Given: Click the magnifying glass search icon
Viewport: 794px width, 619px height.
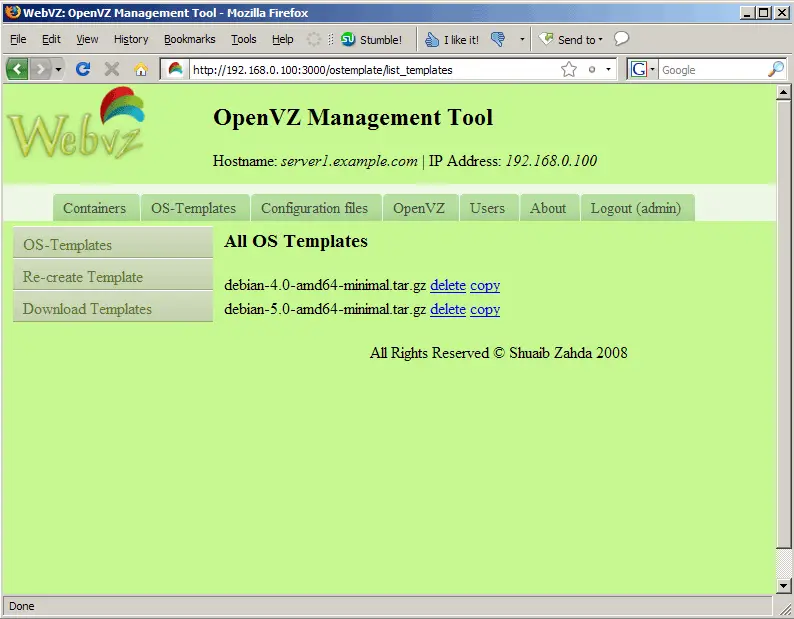Looking at the screenshot, I should coord(776,69).
